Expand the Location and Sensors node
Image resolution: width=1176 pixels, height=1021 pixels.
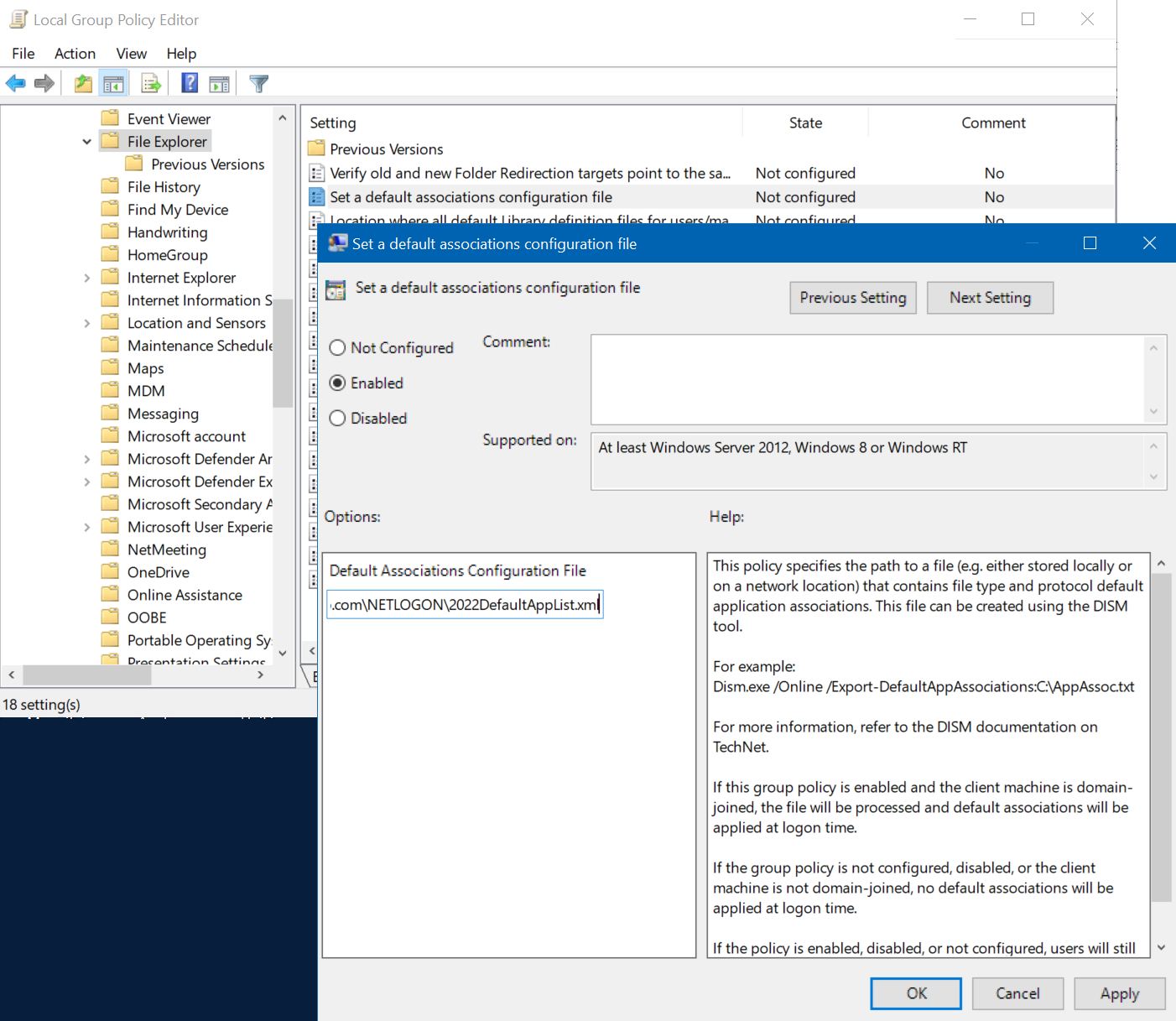[86, 322]
